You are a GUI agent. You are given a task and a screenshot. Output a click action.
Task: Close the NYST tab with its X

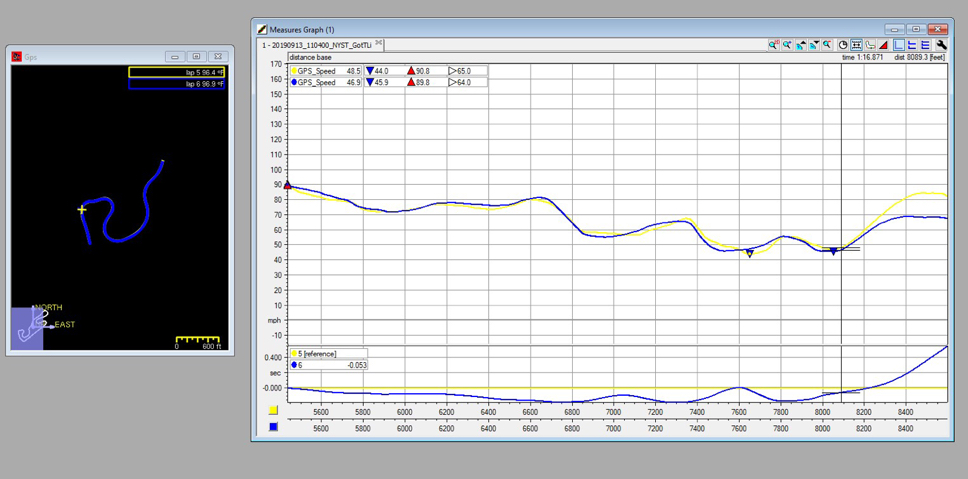[x=379, y=44]
